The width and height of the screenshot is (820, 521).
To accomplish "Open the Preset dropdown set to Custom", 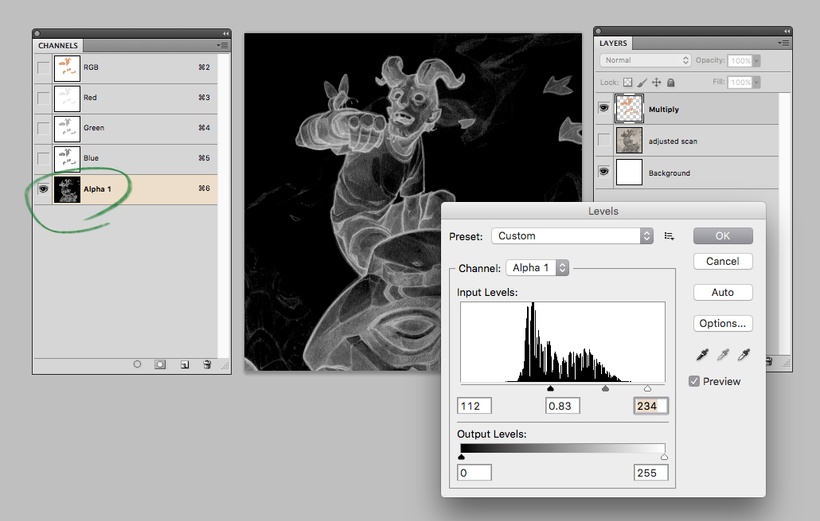I will [571, 236].
